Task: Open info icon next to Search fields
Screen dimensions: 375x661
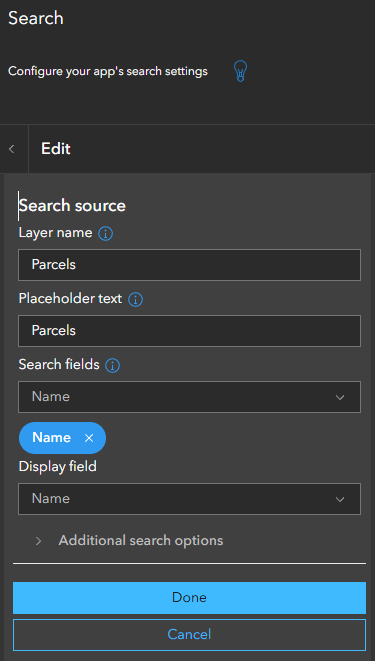Action: pyautogui.click(x=112, y=365)
